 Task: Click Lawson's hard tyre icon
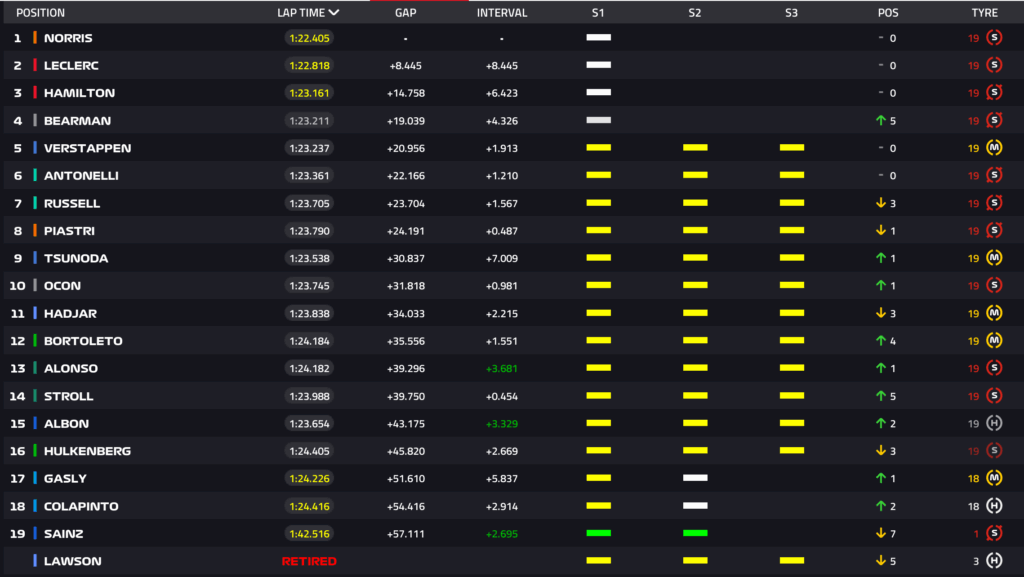pyautogui.click(x=994, y=561)
